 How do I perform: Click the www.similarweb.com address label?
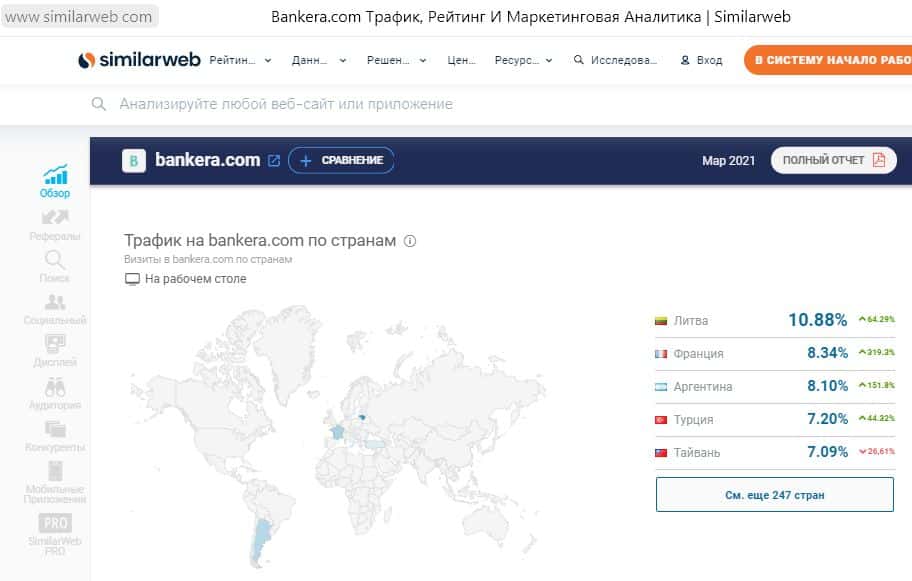pyautogui.click(x=79, y=17)
